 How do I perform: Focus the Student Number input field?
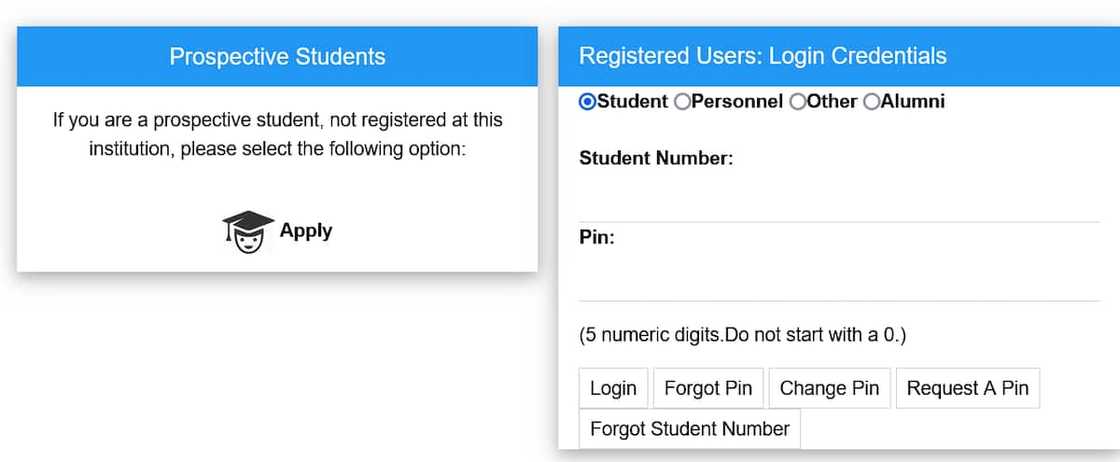point(838,197)
